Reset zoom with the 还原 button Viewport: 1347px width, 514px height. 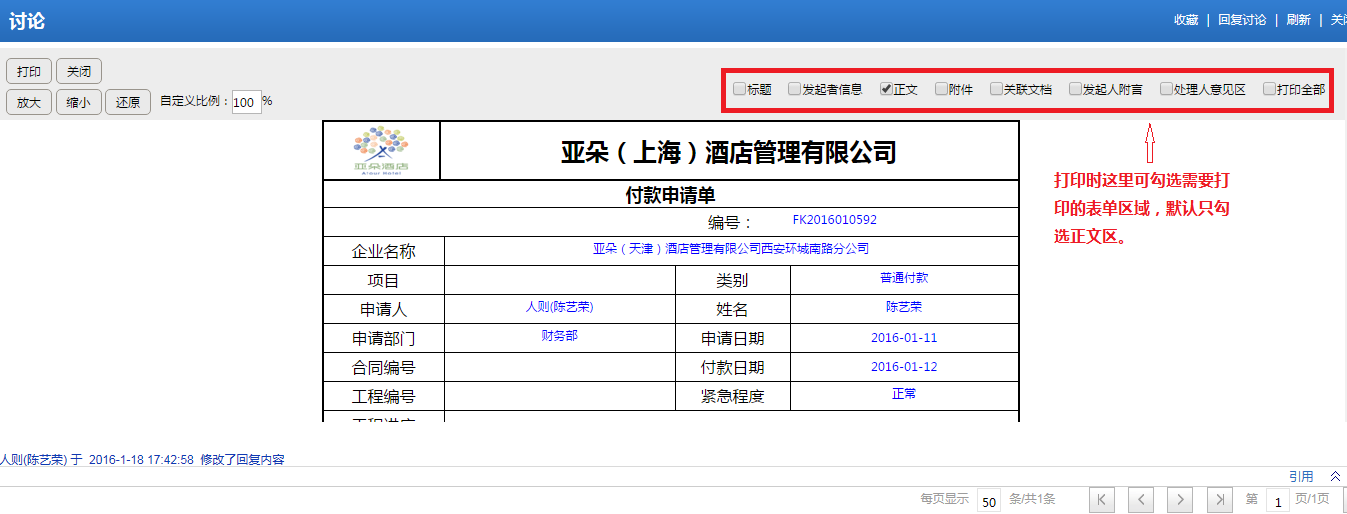128,102
